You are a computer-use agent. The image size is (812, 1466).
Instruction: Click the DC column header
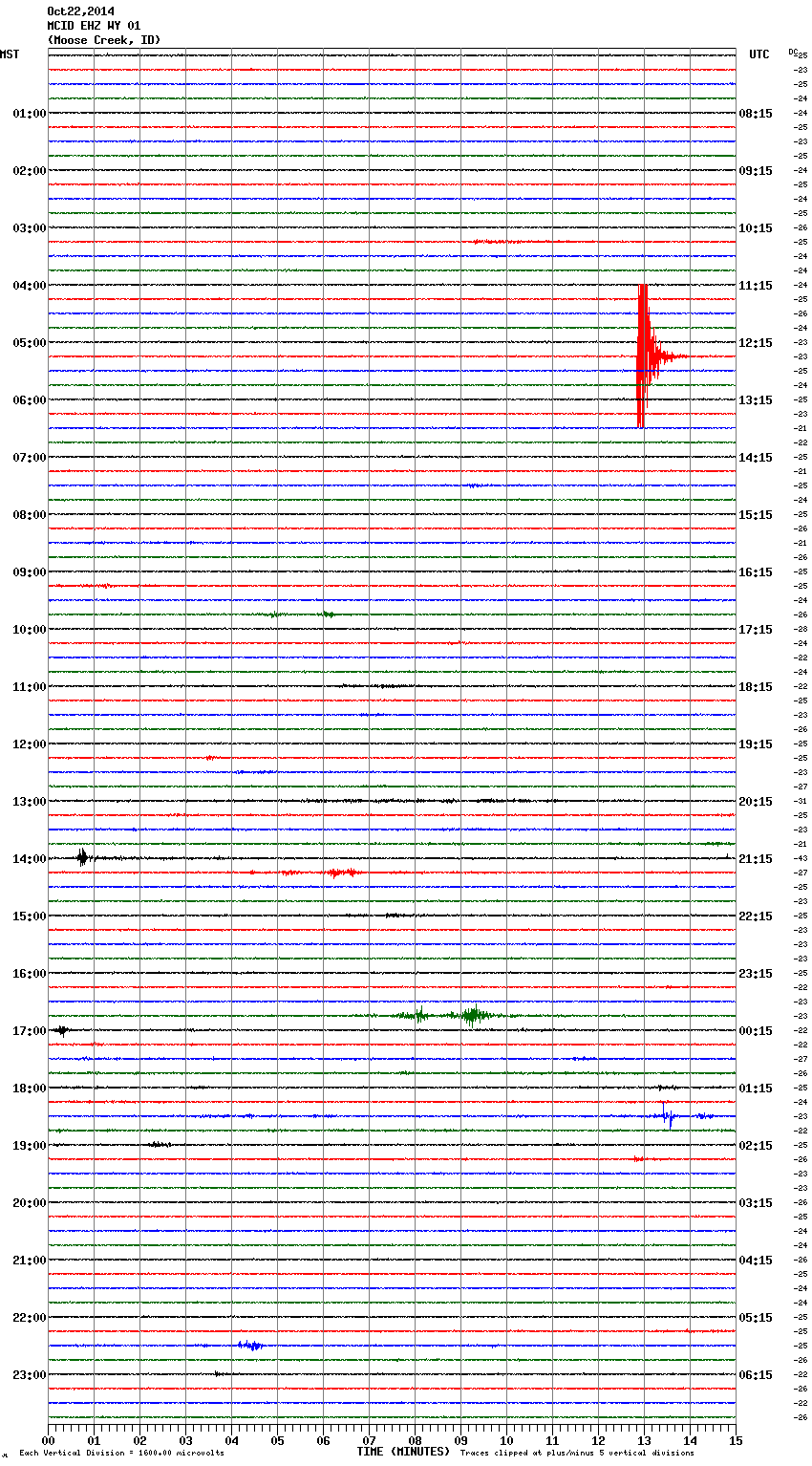pyautogui.click(x=794, y=52)
